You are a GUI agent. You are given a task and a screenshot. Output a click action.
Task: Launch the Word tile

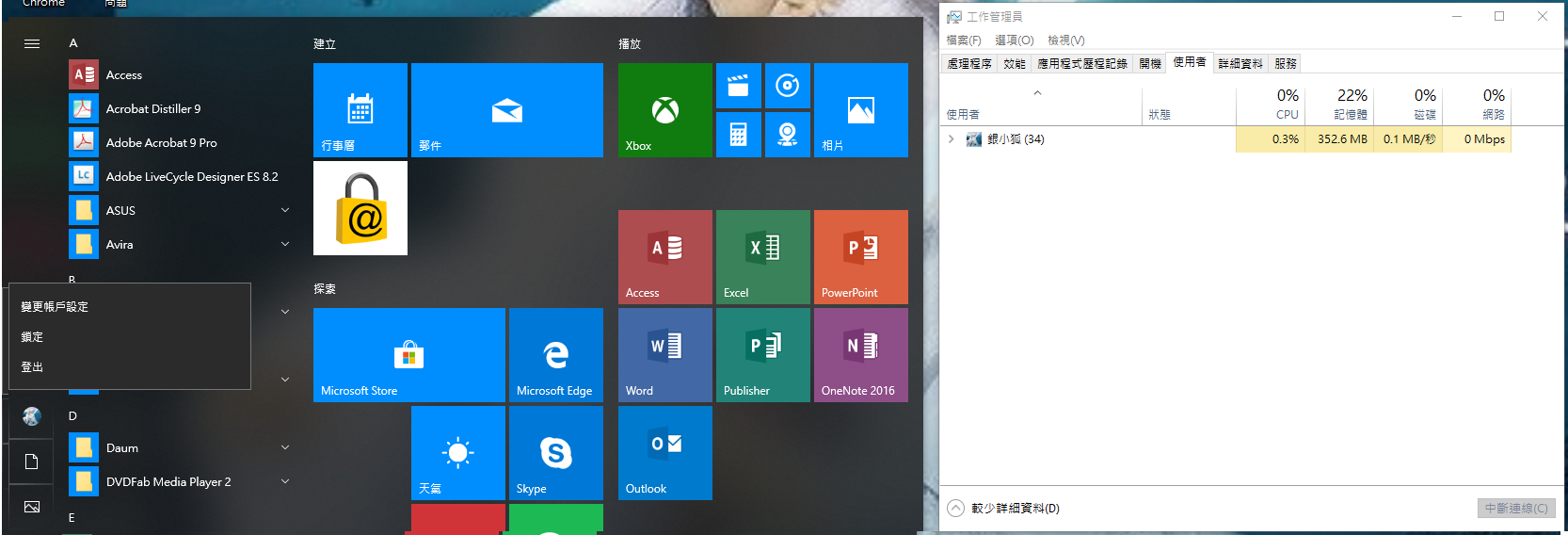tap(665, 355)
